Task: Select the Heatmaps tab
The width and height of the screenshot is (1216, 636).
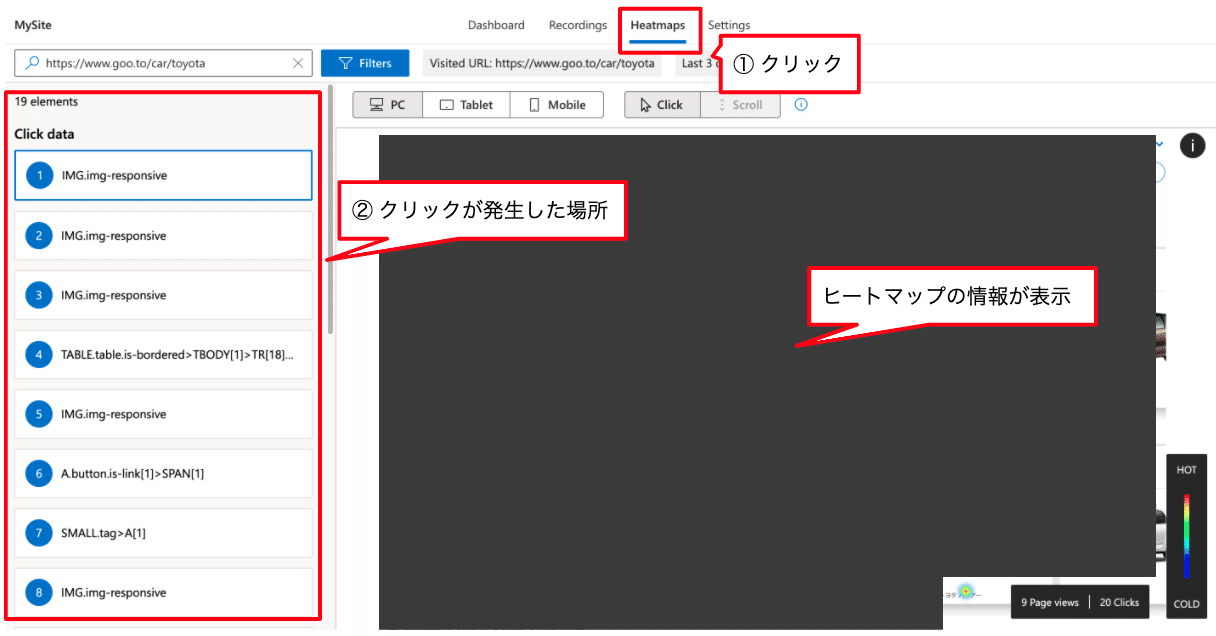Action: (657, 25)
